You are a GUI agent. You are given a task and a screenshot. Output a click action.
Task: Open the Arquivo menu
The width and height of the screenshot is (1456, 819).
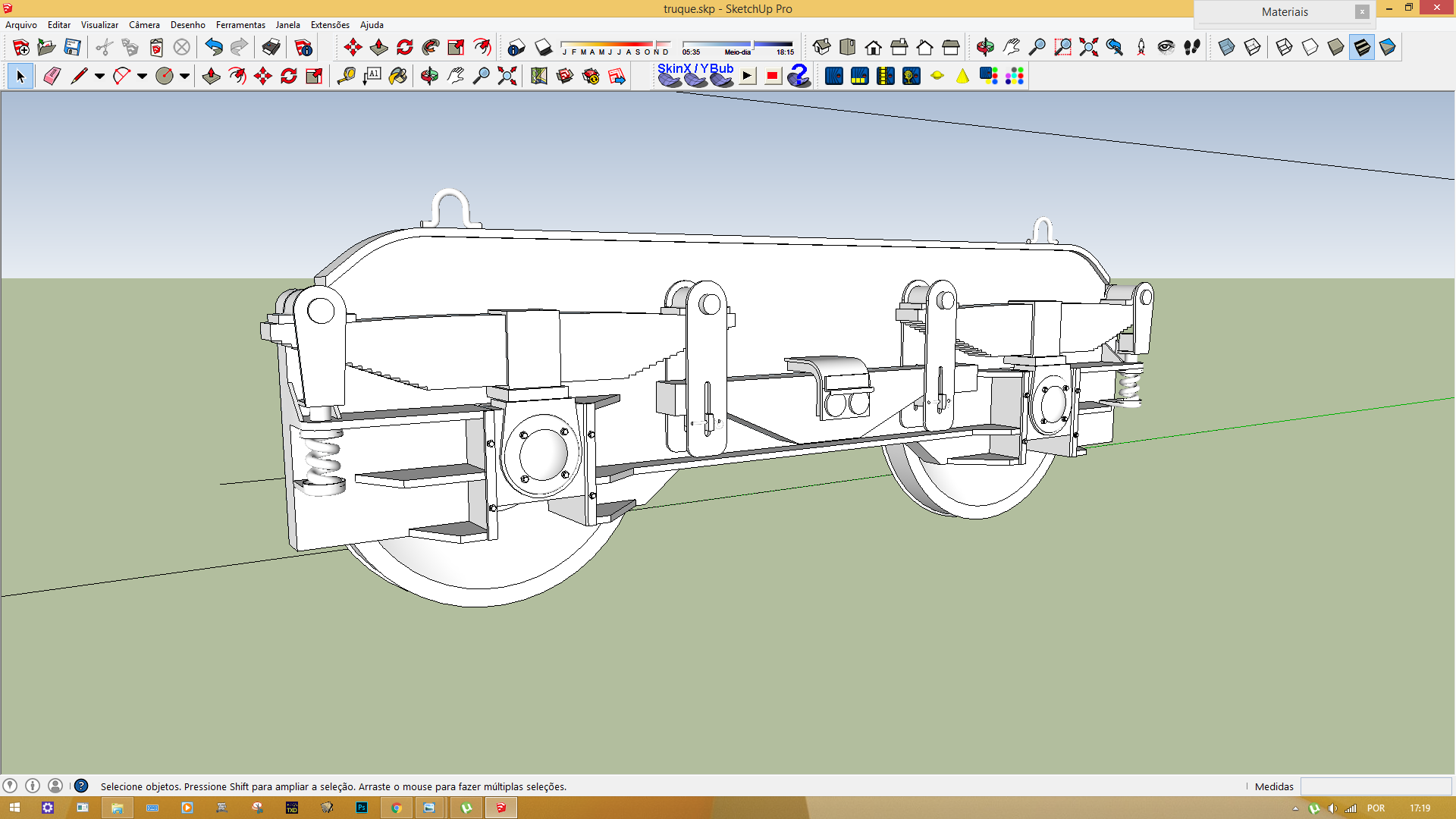[21, 25]
